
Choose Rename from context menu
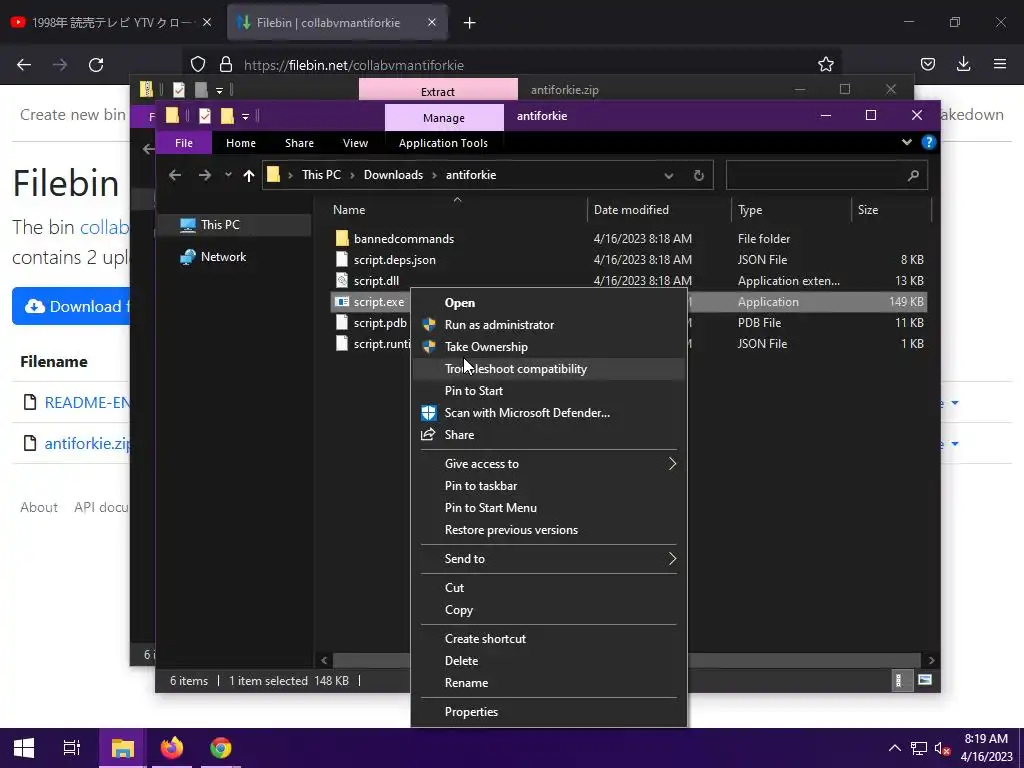click(x=466, y=683)
